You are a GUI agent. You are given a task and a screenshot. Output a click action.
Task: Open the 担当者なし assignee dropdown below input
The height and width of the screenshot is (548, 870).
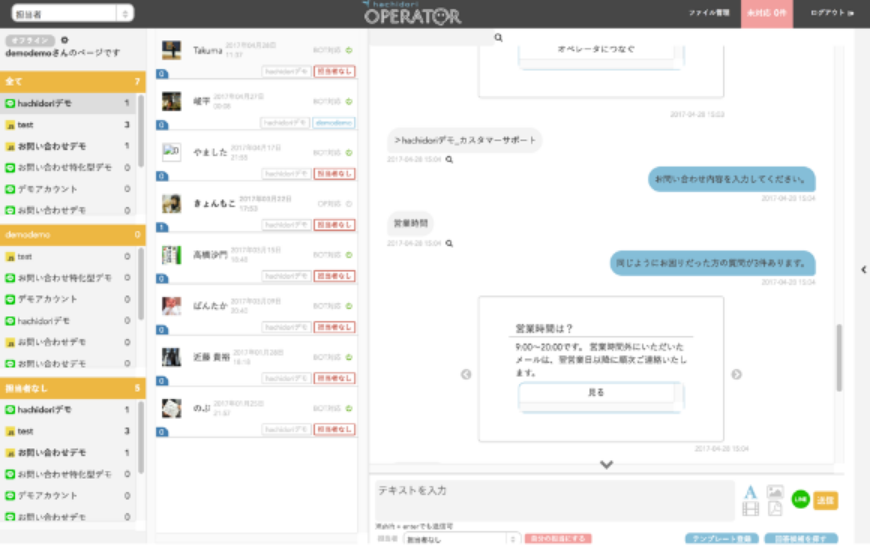coord(460,539)
